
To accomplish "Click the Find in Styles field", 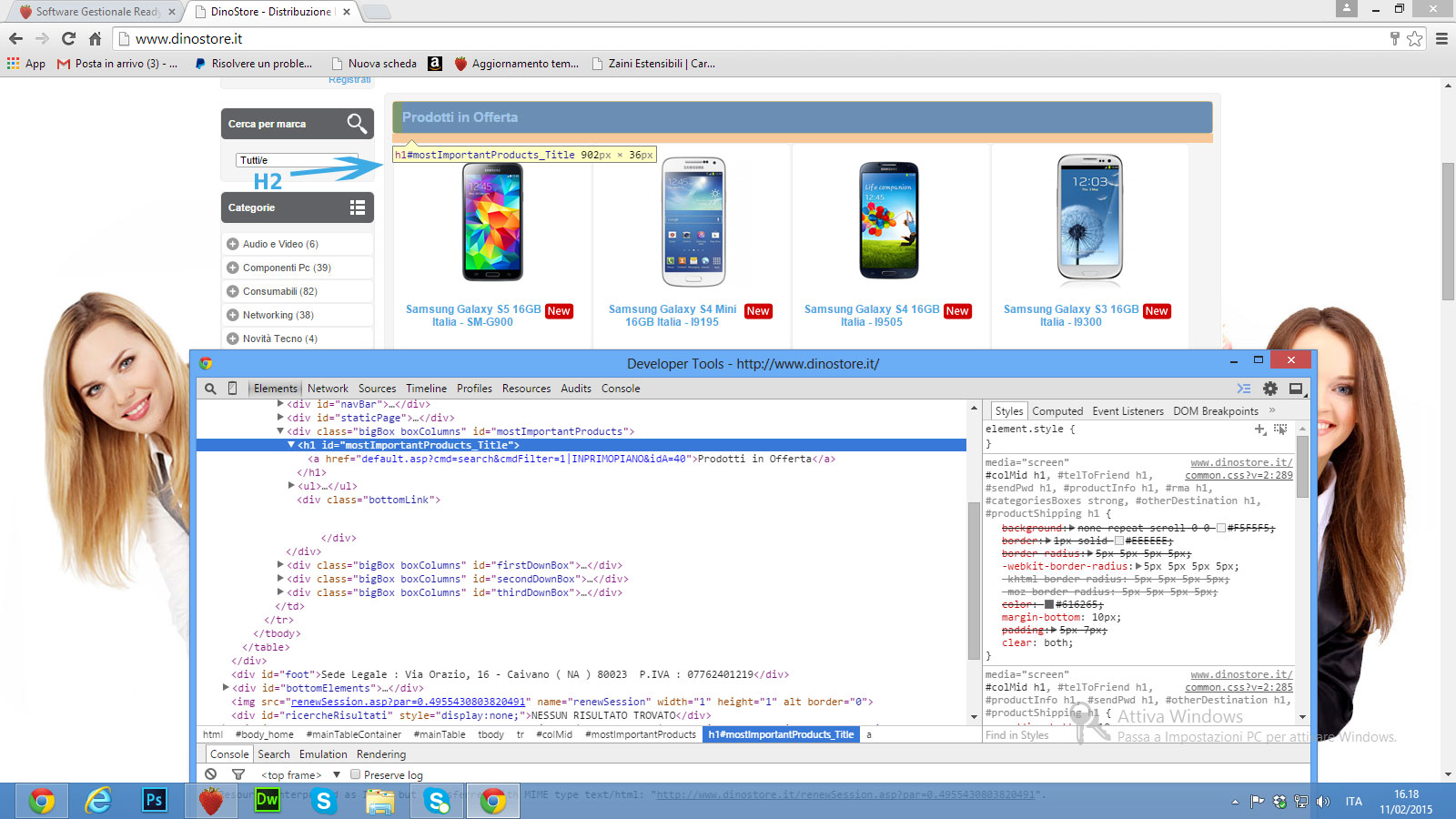I will (x=1137, y=735).
